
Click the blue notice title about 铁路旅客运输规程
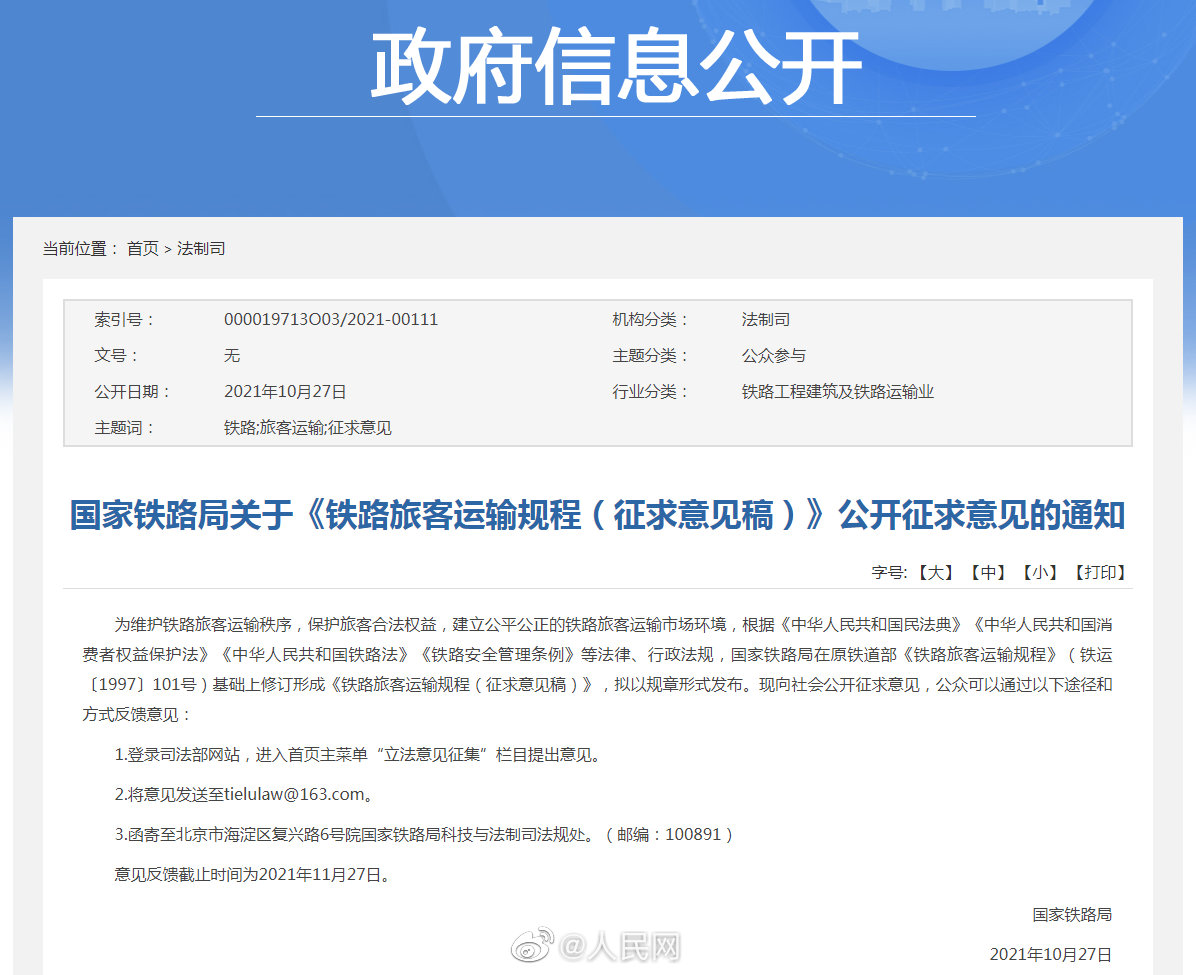click(x=597, y=516)
